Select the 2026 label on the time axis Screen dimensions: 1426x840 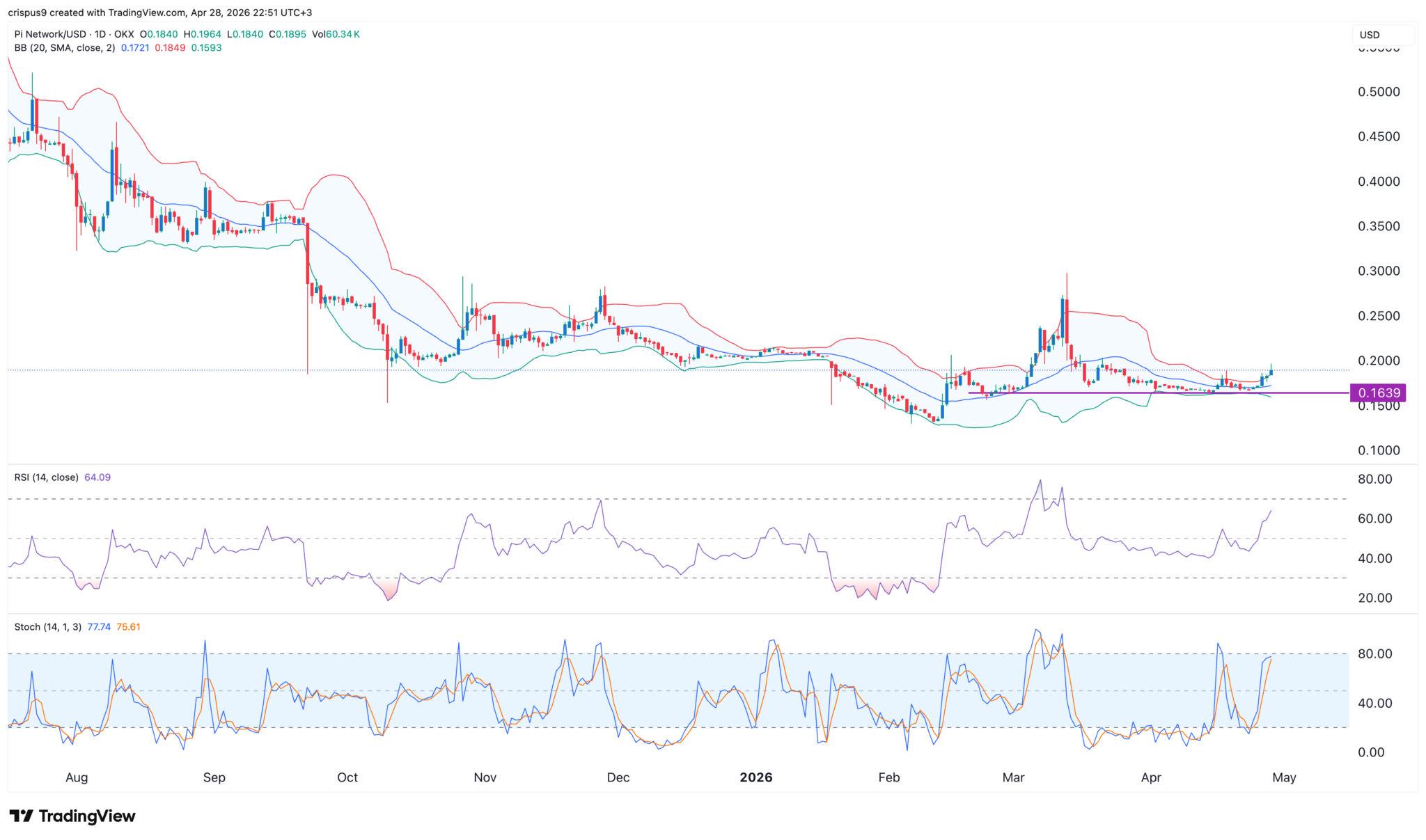(757, 778)
